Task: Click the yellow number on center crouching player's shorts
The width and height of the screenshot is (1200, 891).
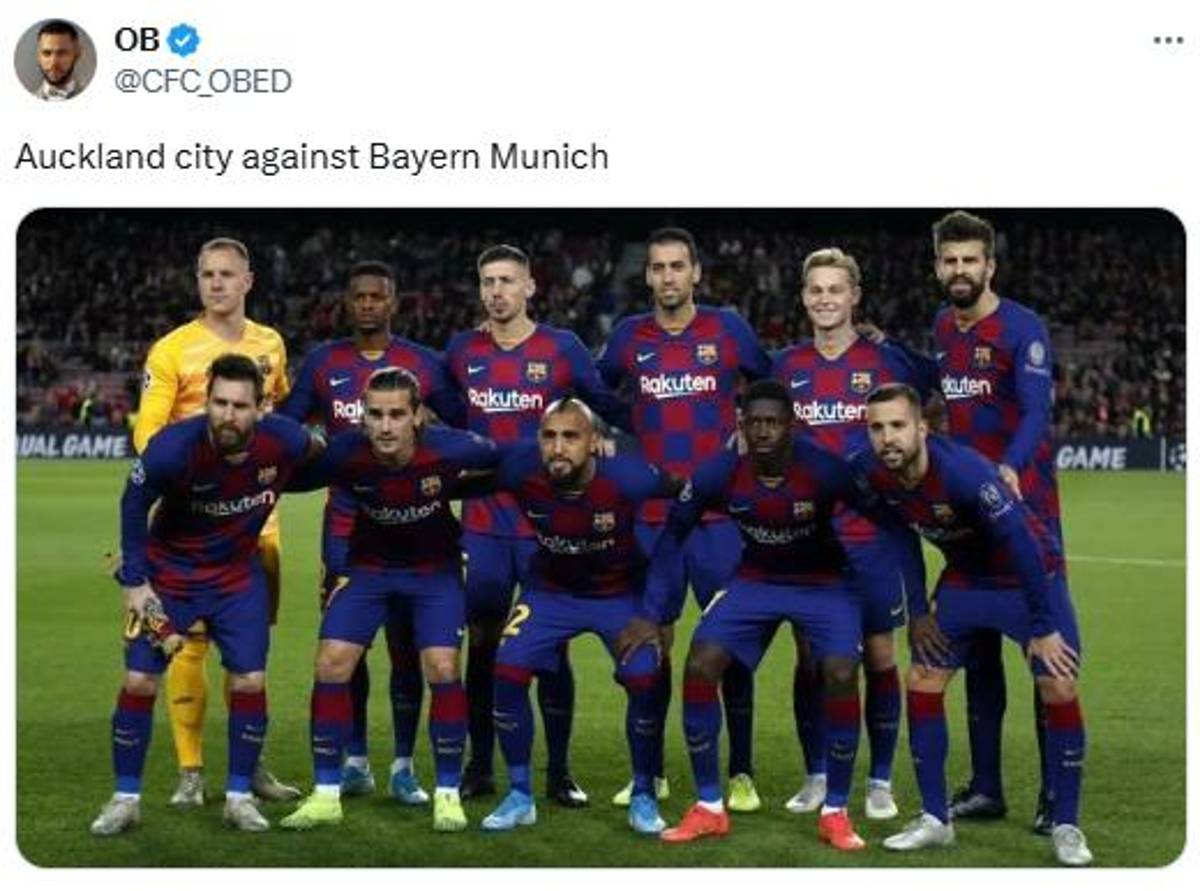Action: click(516, 620)
